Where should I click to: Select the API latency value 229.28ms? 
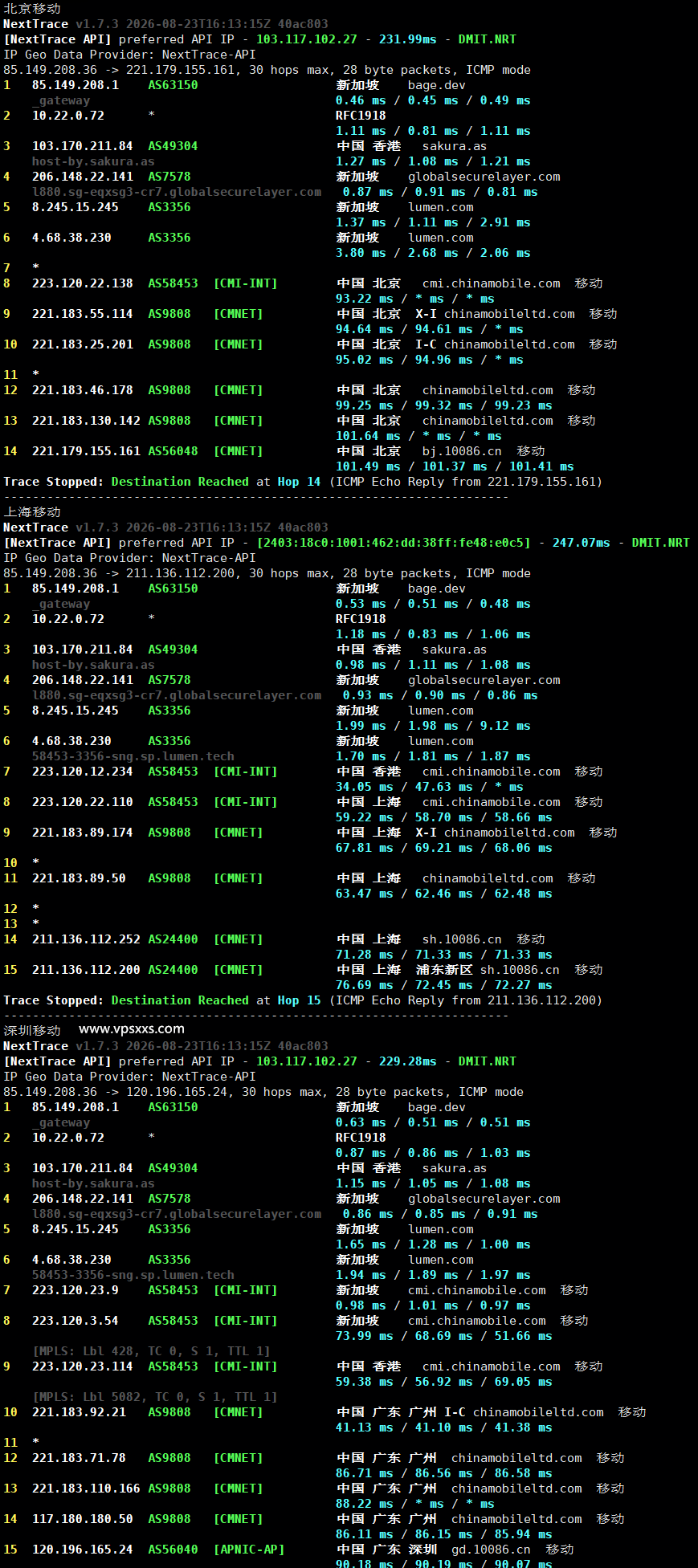point(408,1061)
